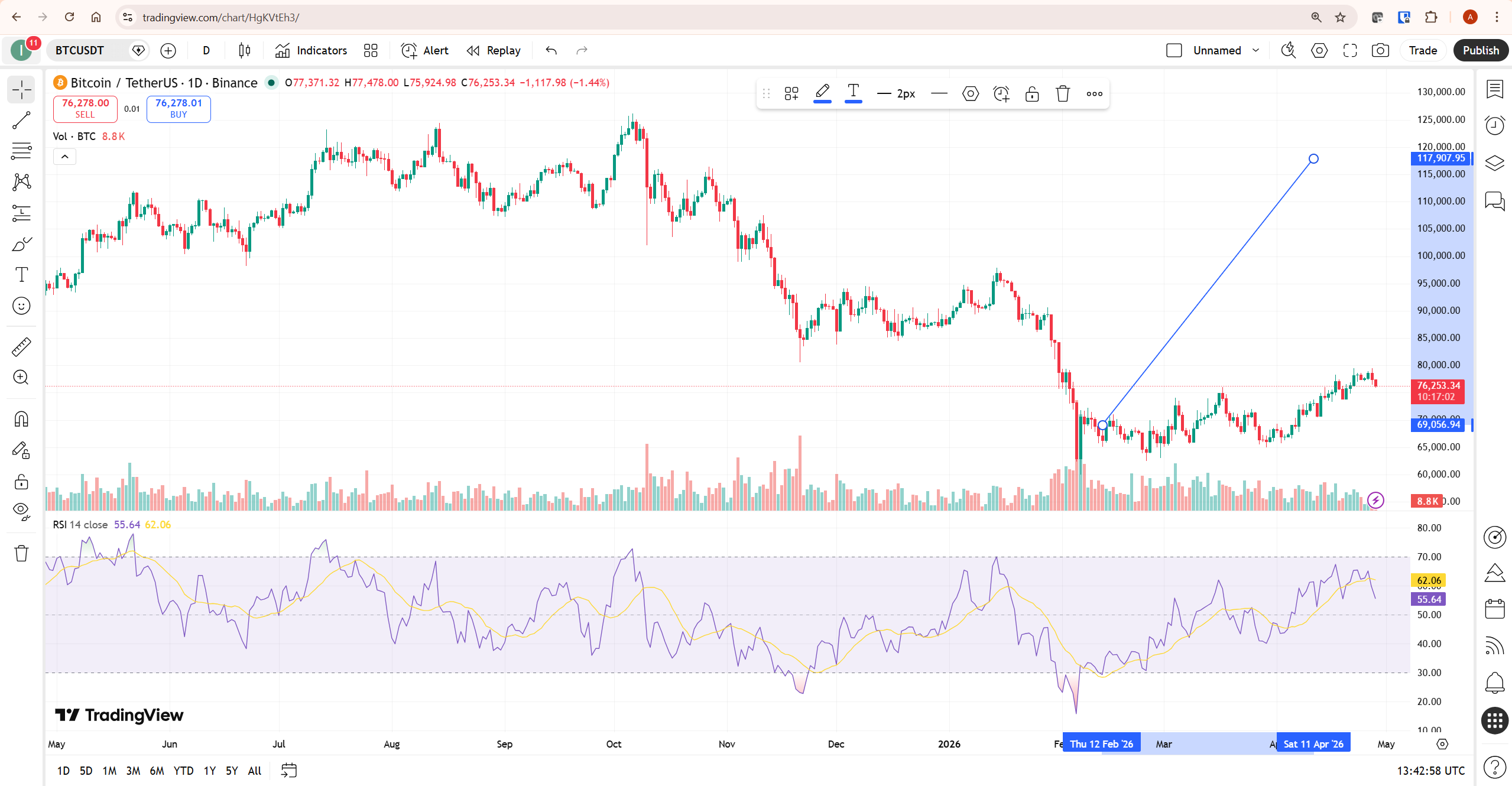Click the 76,278.00 SELL button

click(85, 108)
